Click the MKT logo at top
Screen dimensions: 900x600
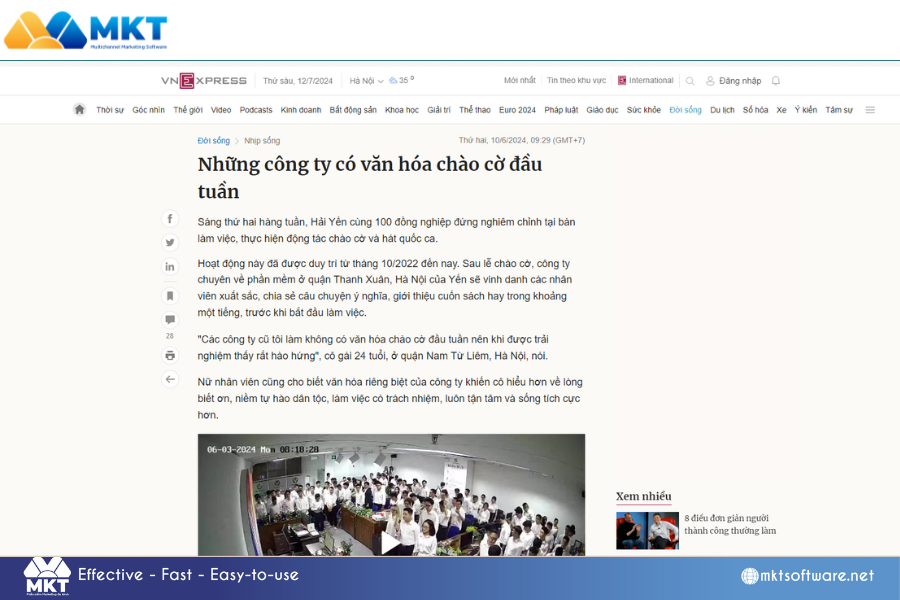pos(86,30)
